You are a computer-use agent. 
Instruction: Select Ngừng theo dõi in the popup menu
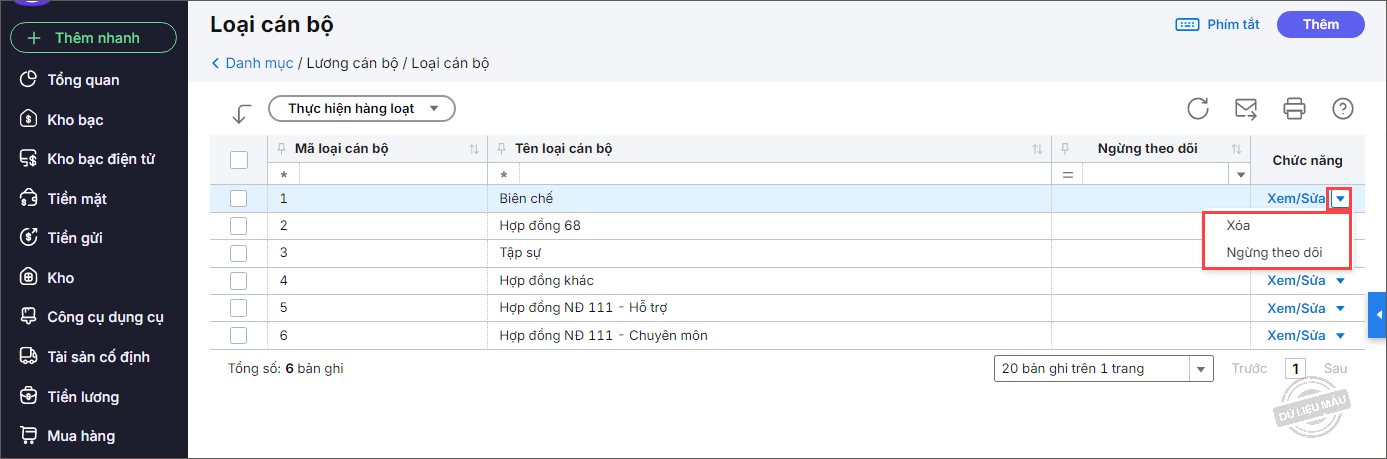tap(1274, 253)
